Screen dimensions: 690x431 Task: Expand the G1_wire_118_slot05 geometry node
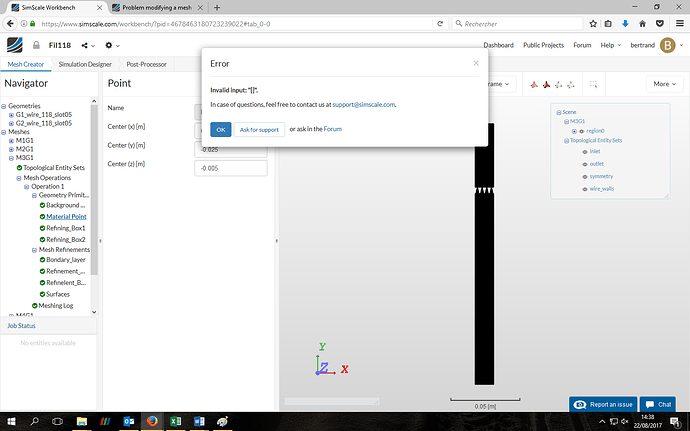[11, 115]
